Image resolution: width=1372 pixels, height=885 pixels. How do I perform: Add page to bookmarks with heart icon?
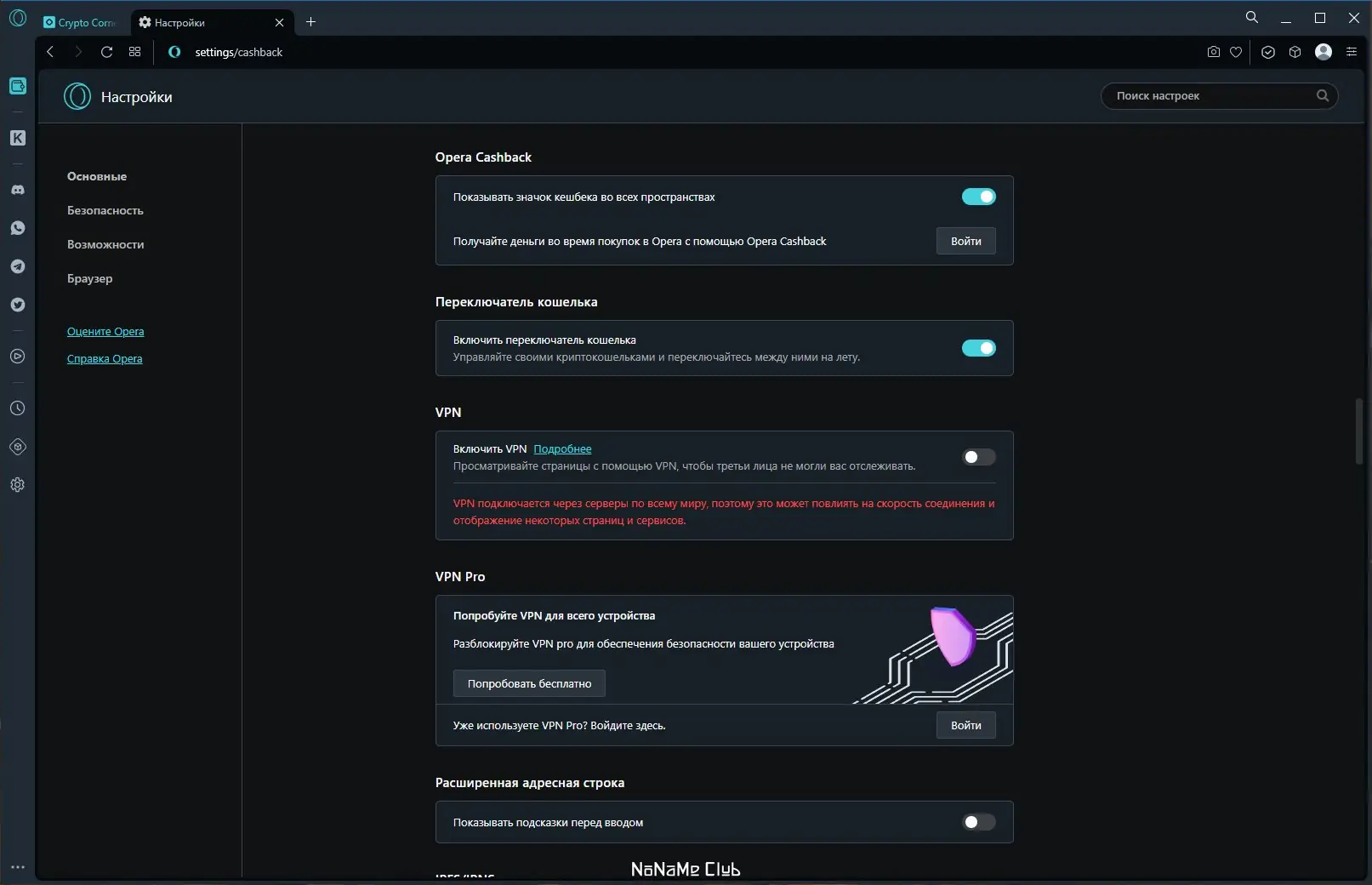pos(1236,52)
